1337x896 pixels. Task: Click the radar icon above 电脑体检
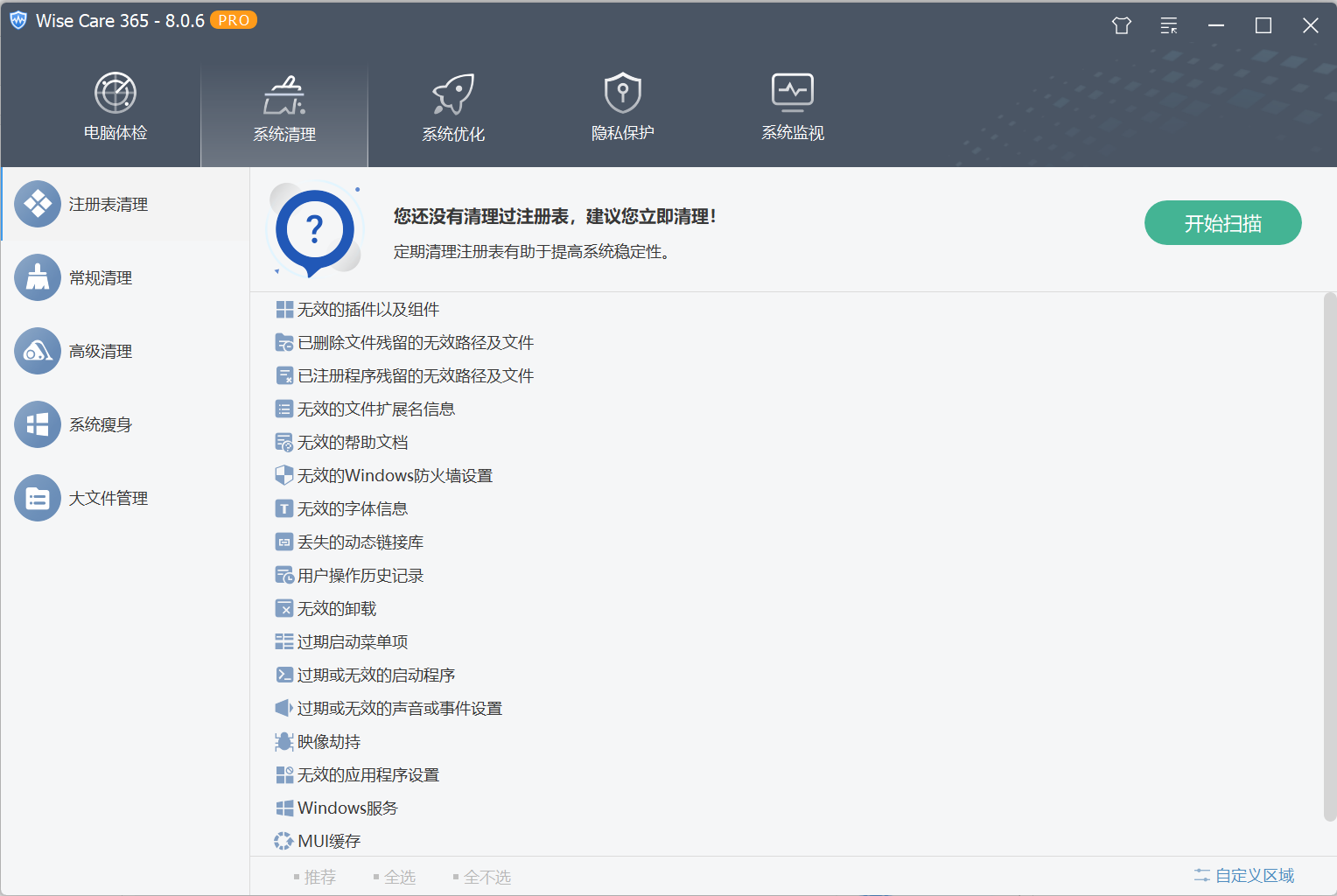pos(115,93)
